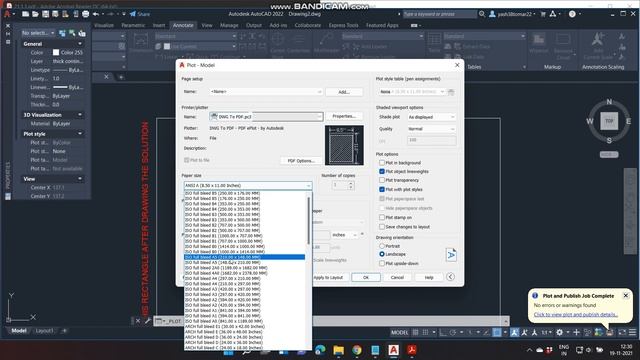The image size is (640, 360).
Task: Toggle highlighted object snap icon in status bar
Action: coord(497,332)
